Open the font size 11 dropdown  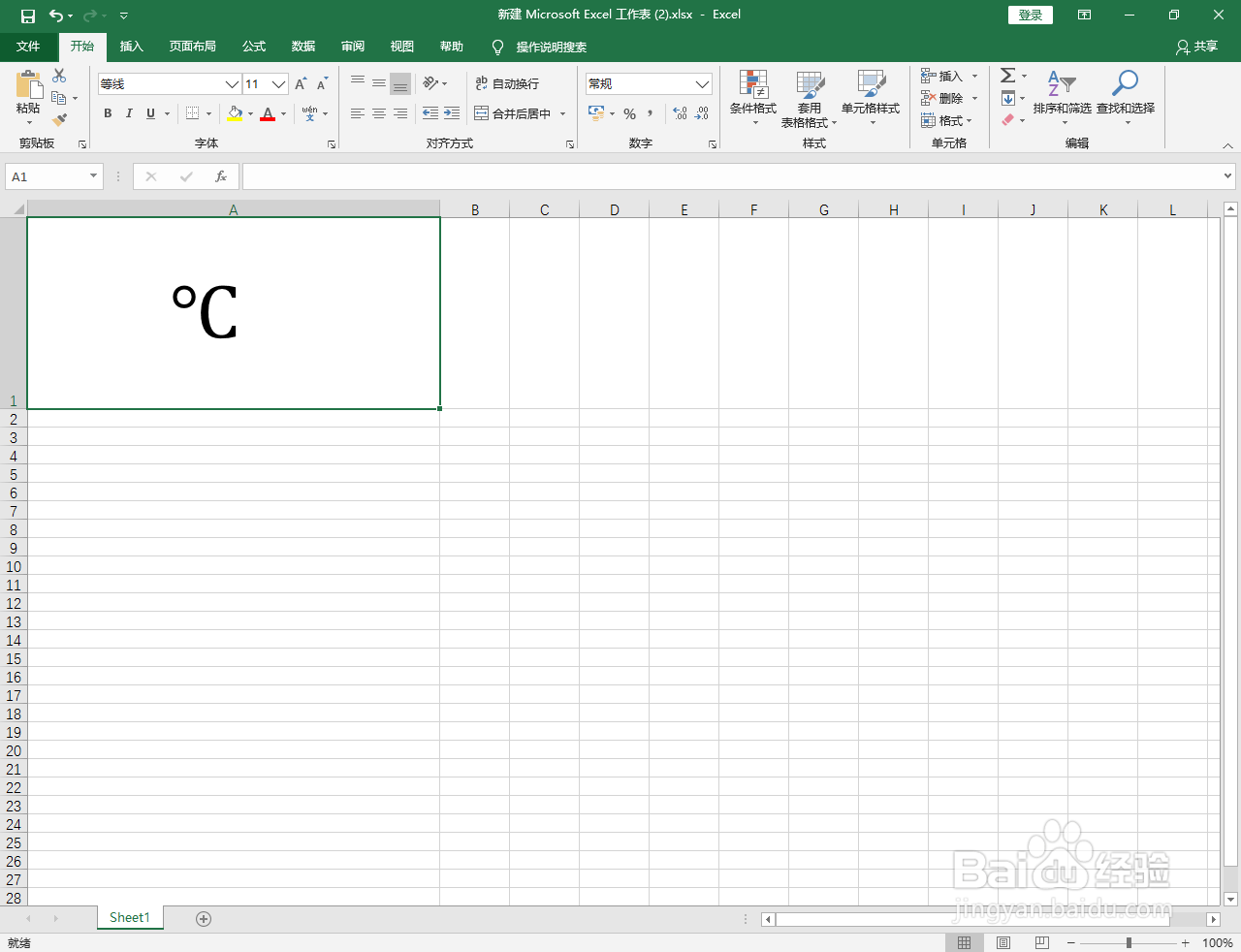coord(279,84)
